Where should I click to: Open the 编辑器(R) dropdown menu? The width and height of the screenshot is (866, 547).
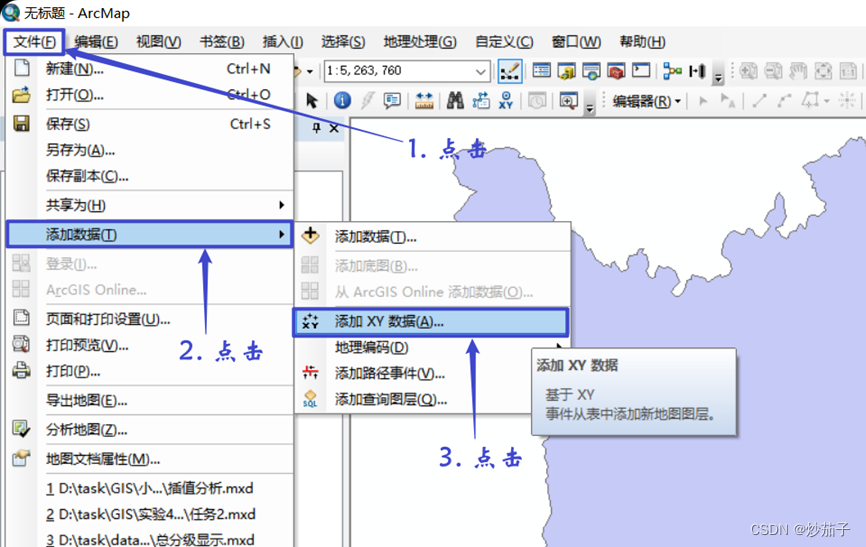(x=646, y=101)
